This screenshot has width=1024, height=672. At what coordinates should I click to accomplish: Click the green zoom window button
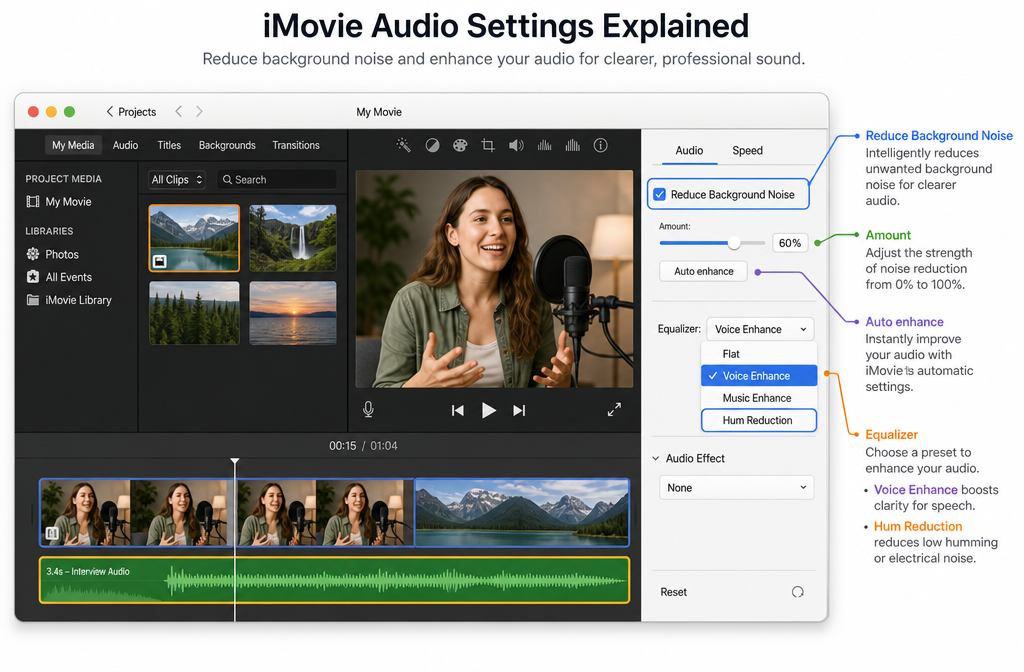pyautogui.click(x=69, y=112)
